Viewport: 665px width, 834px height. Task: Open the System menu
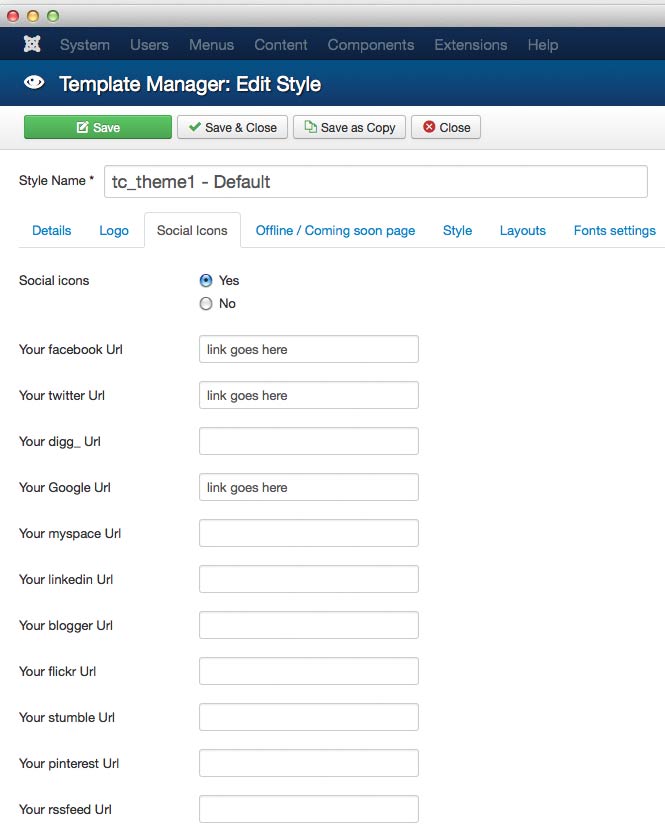[85, 45]
